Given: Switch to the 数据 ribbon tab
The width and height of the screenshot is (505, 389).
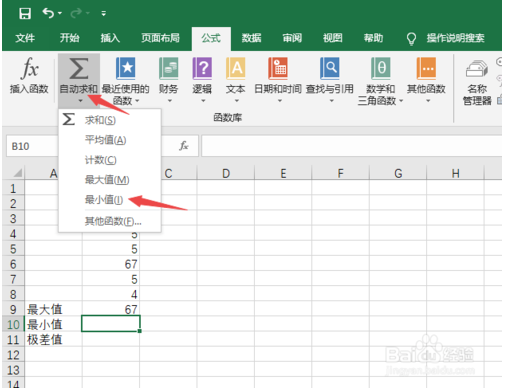Looking at the screenshot, I should click(251, 38).
